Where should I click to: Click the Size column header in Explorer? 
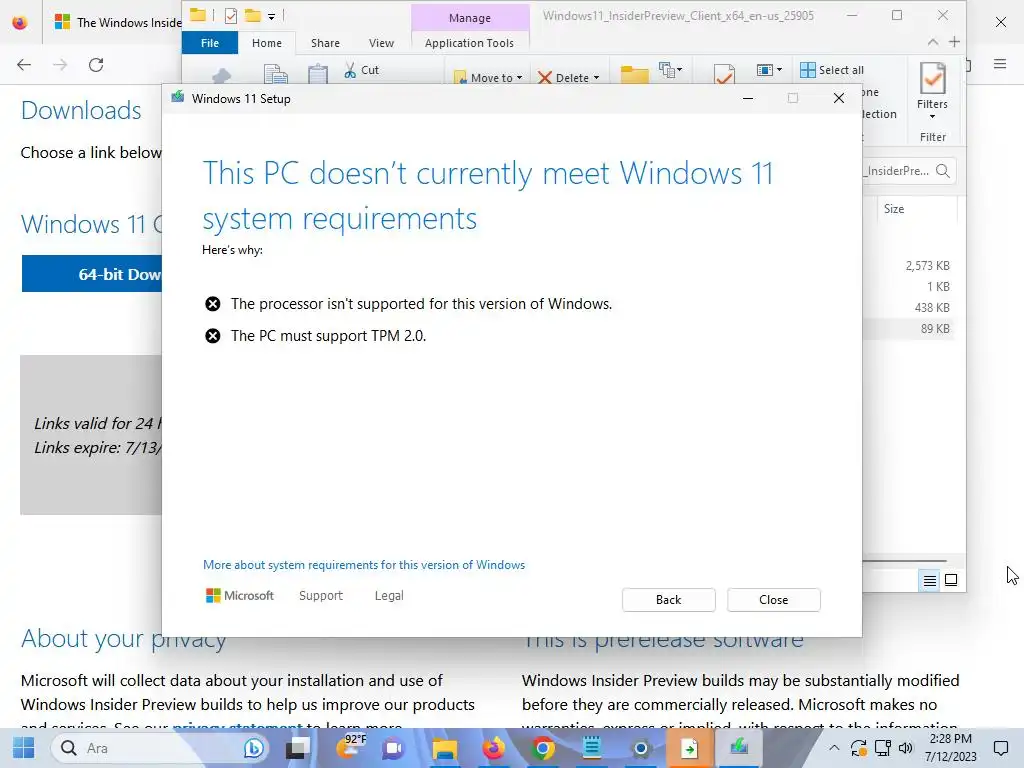[894, 209]
